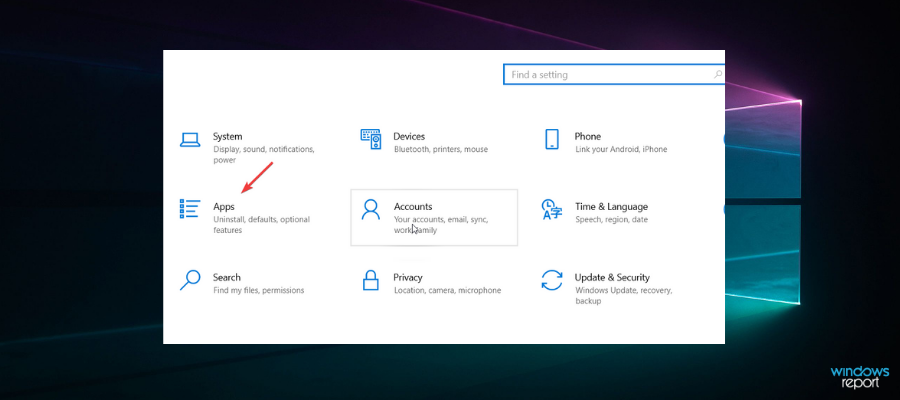Image resolution: width=900 pixels, height=400 pixels.
Task: Click the magnifier in Find a setting box
Action: [717, 75]
